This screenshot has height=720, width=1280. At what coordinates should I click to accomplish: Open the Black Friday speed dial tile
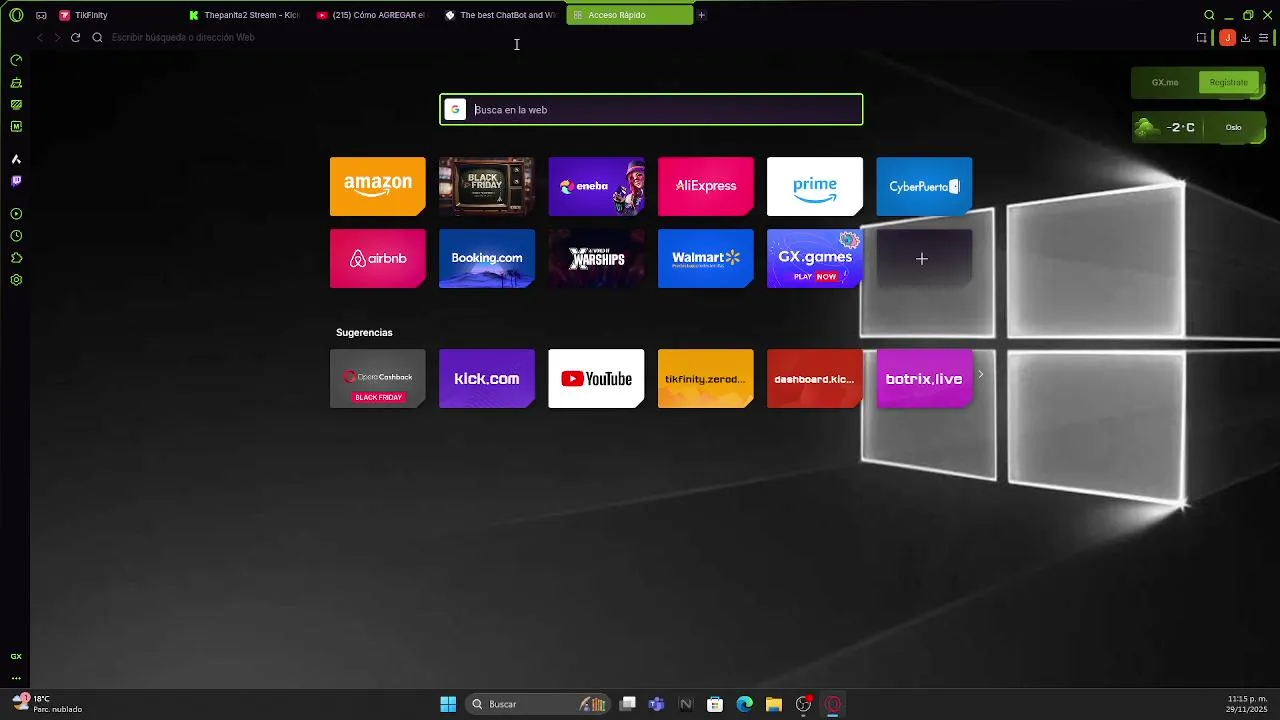click(487, 186)
